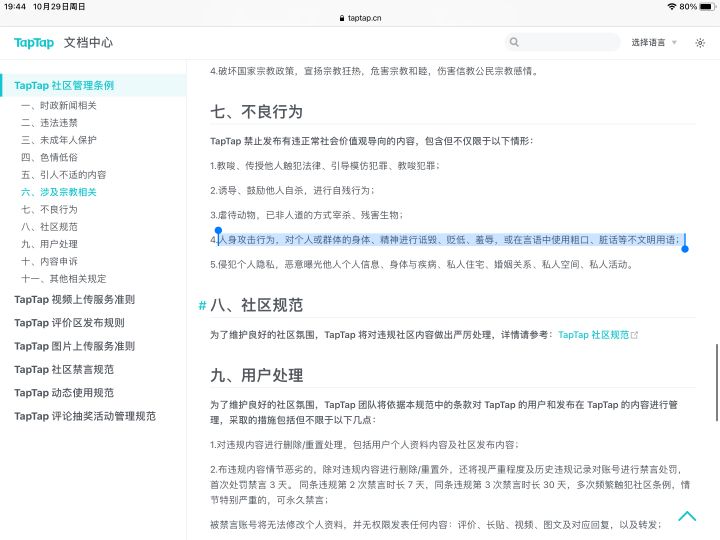The image size is (720, 540).
Task: Open TapTap 图片上传服务准则 document
Action: 74,346
